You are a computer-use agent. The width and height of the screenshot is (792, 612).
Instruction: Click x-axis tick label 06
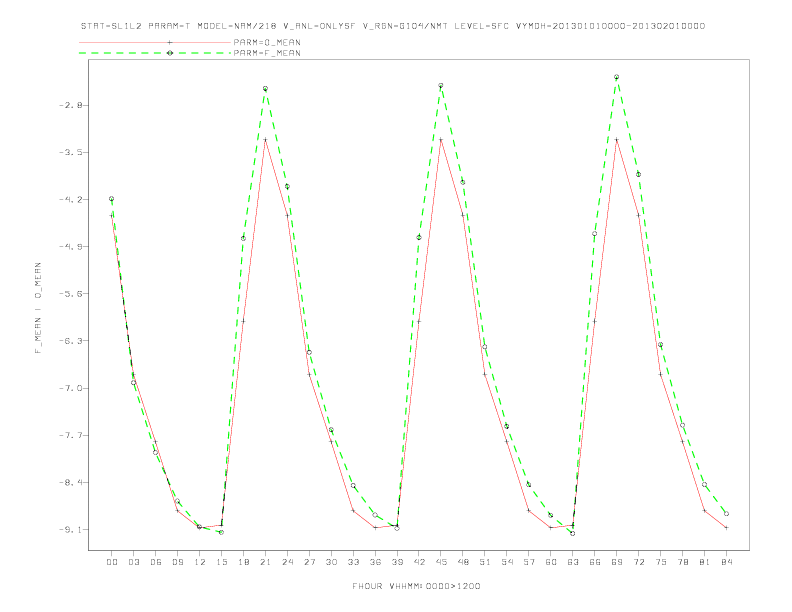point(156,562)
